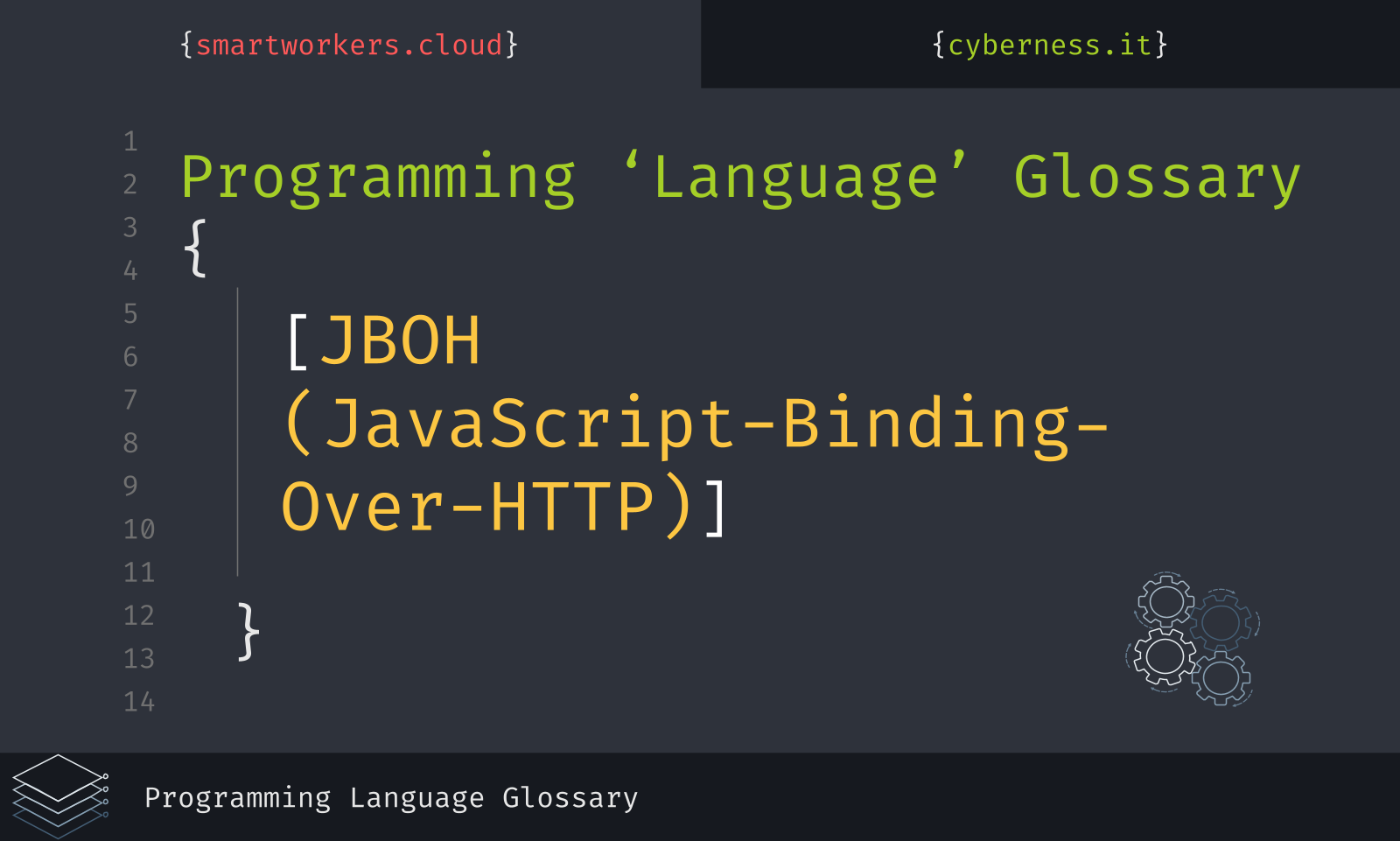The width and height of the screenshot is (1400, 841).
Task: Click the closing curly brace after the JBOH block
Action: (248, 631)
